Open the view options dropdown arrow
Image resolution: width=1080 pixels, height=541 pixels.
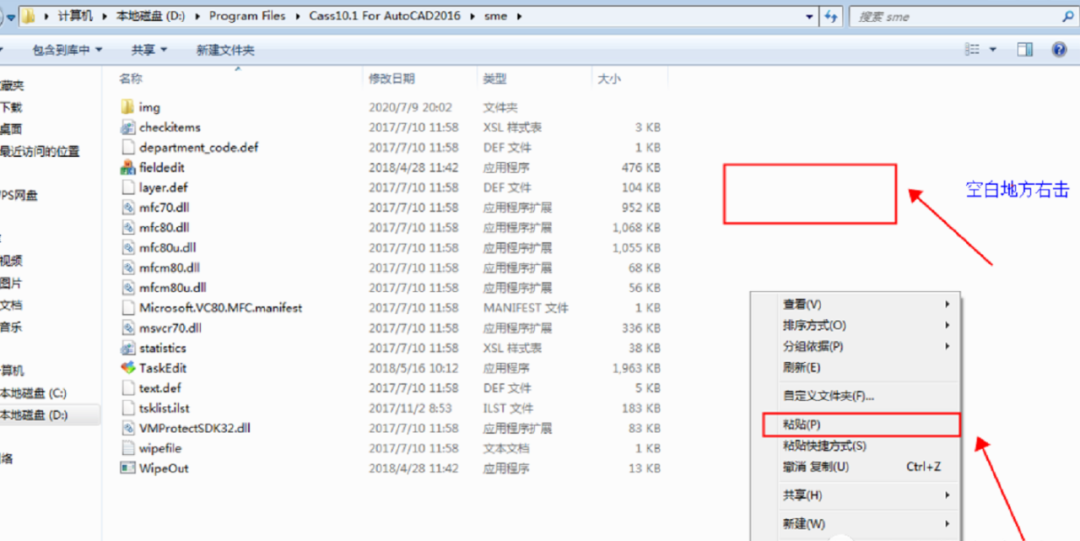(x=993, y=50)
